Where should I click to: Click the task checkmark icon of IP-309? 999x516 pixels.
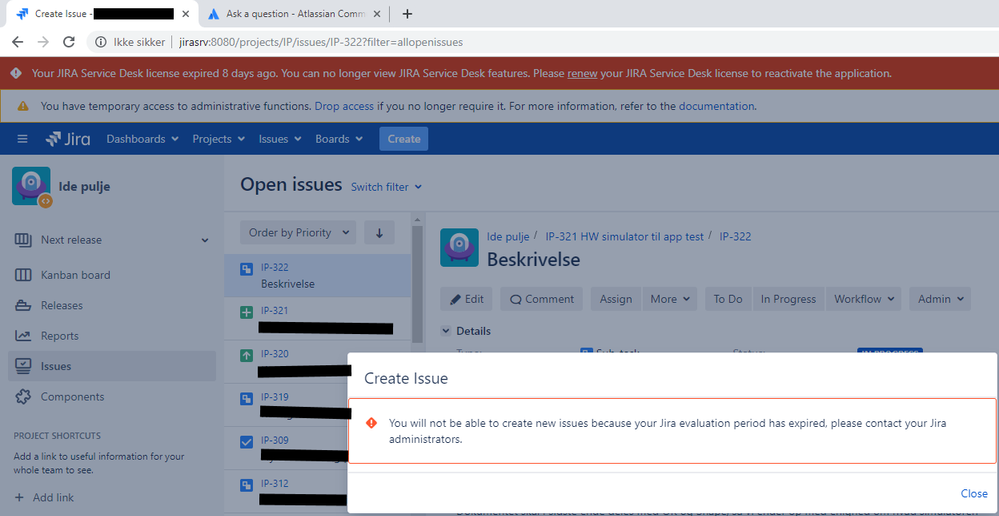(x=246, y=442)
